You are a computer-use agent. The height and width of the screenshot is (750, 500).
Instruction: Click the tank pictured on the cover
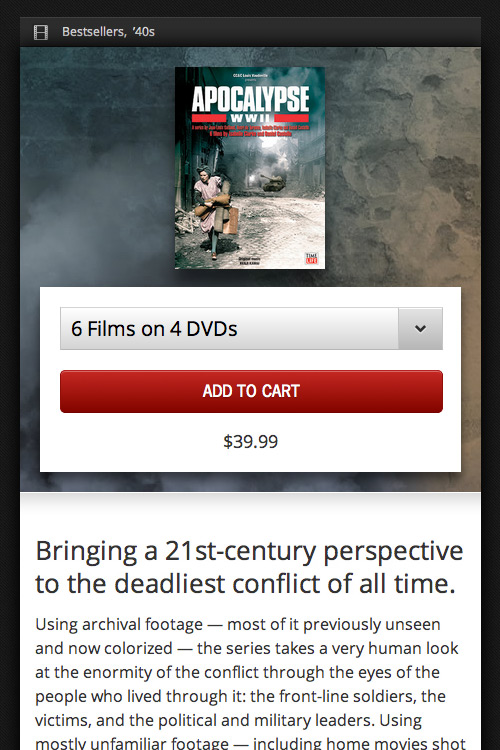click(273, 184)
